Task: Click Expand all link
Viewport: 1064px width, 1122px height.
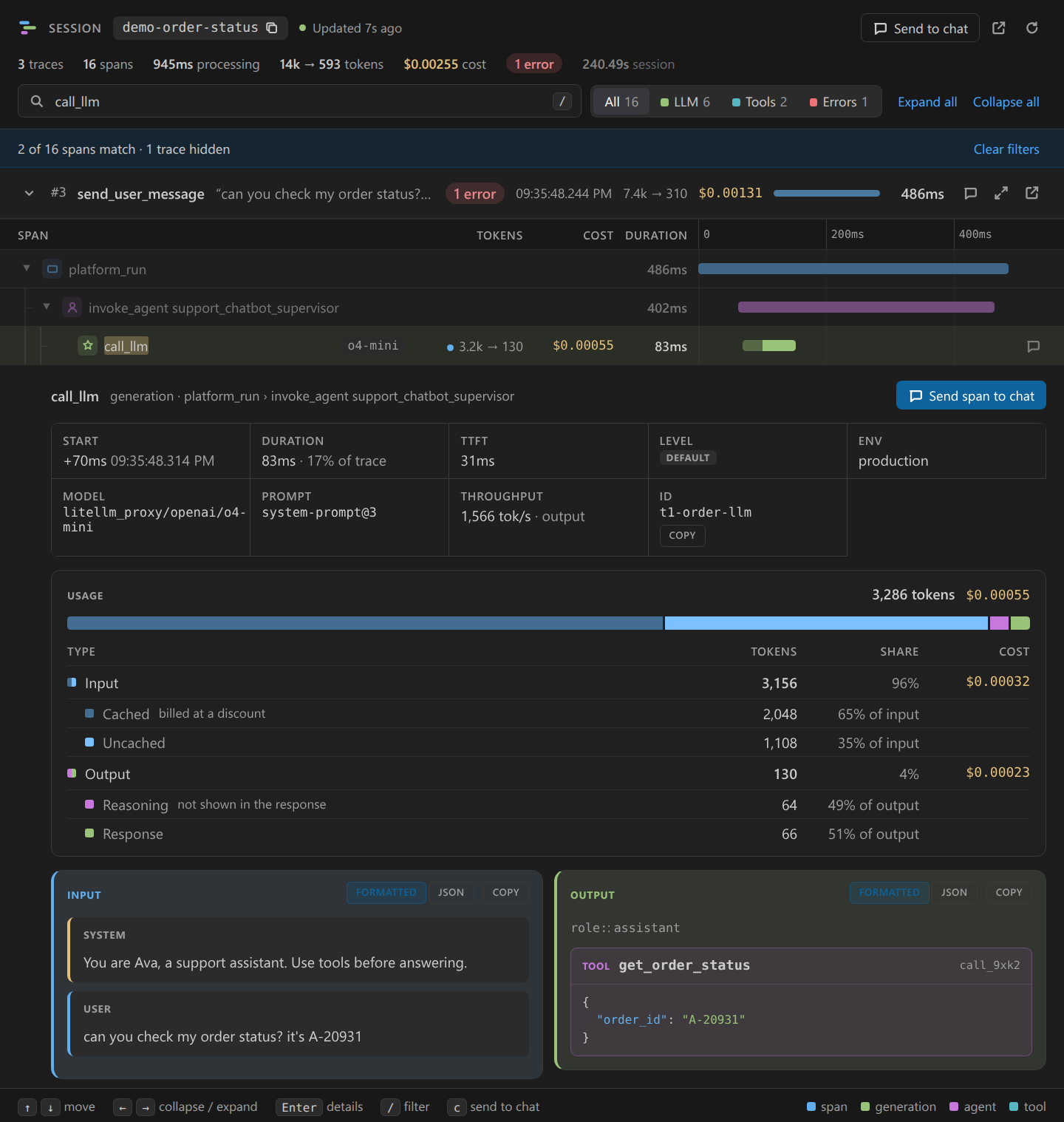Action: pos(927,102)
